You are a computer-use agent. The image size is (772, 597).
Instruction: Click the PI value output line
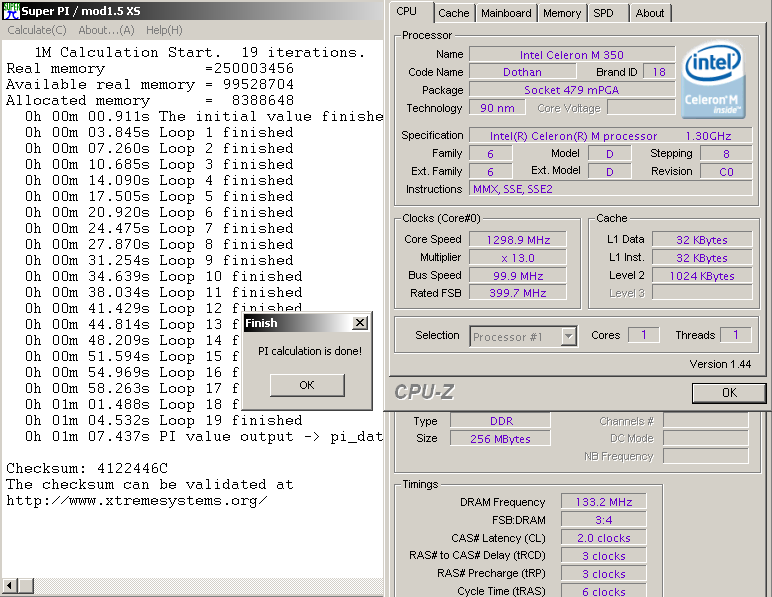pos(204,437)
